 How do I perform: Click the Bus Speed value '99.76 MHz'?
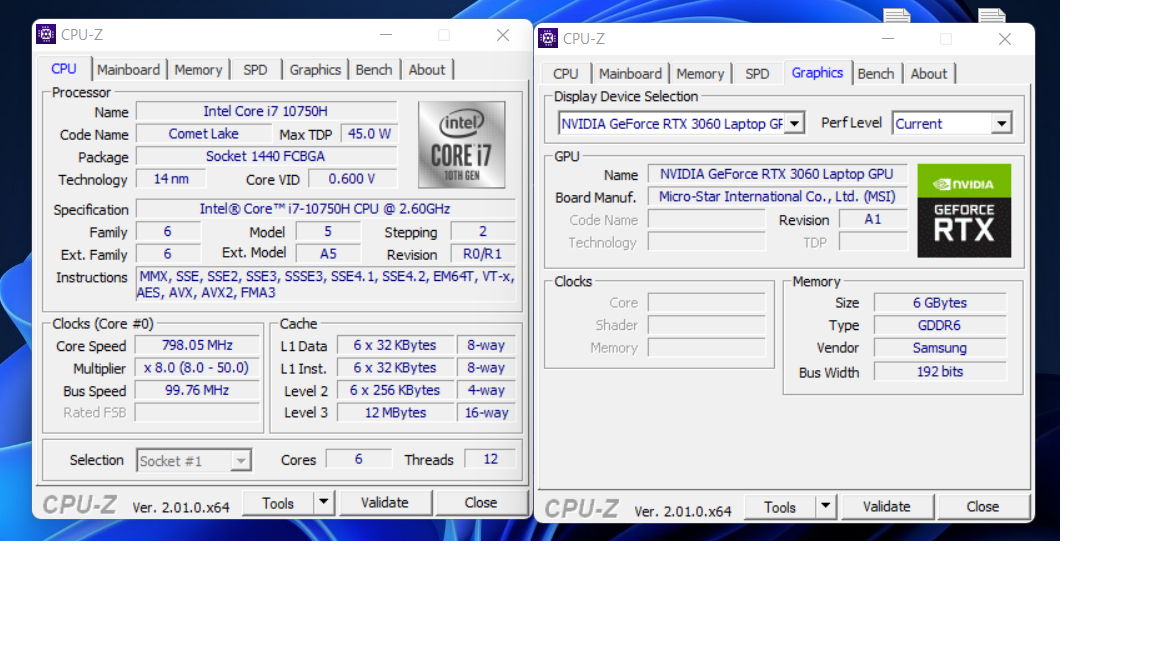tap(198, 390)
